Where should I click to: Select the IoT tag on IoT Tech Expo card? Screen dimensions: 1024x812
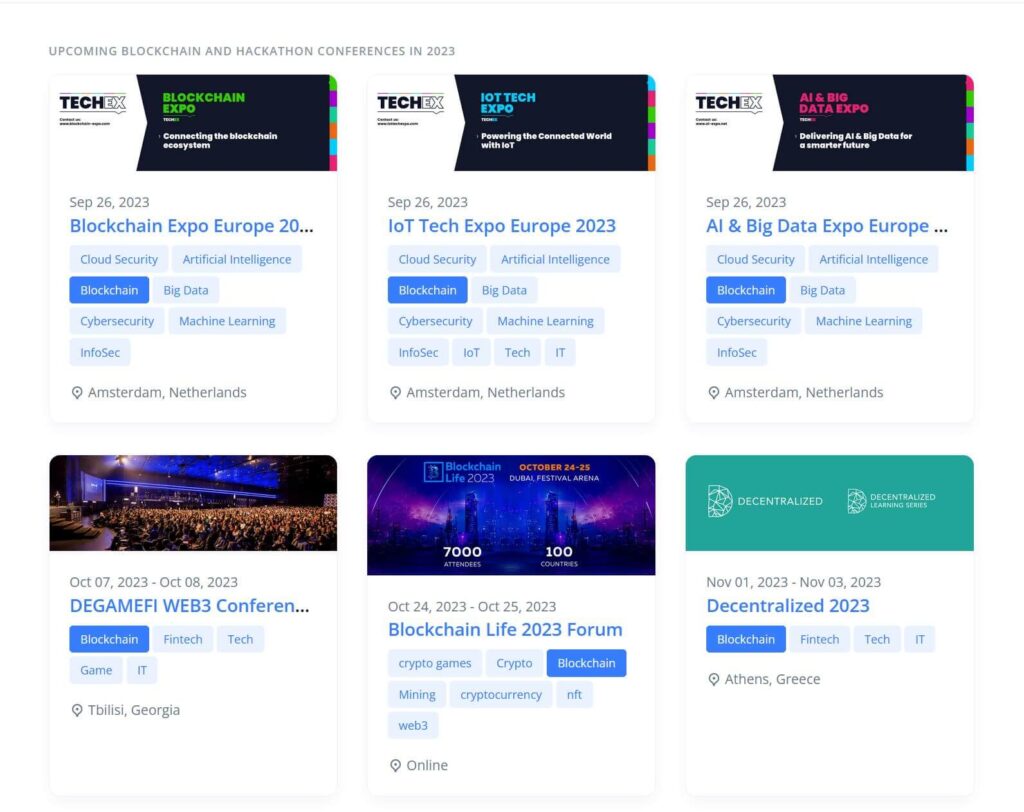[x=472, y=353]
